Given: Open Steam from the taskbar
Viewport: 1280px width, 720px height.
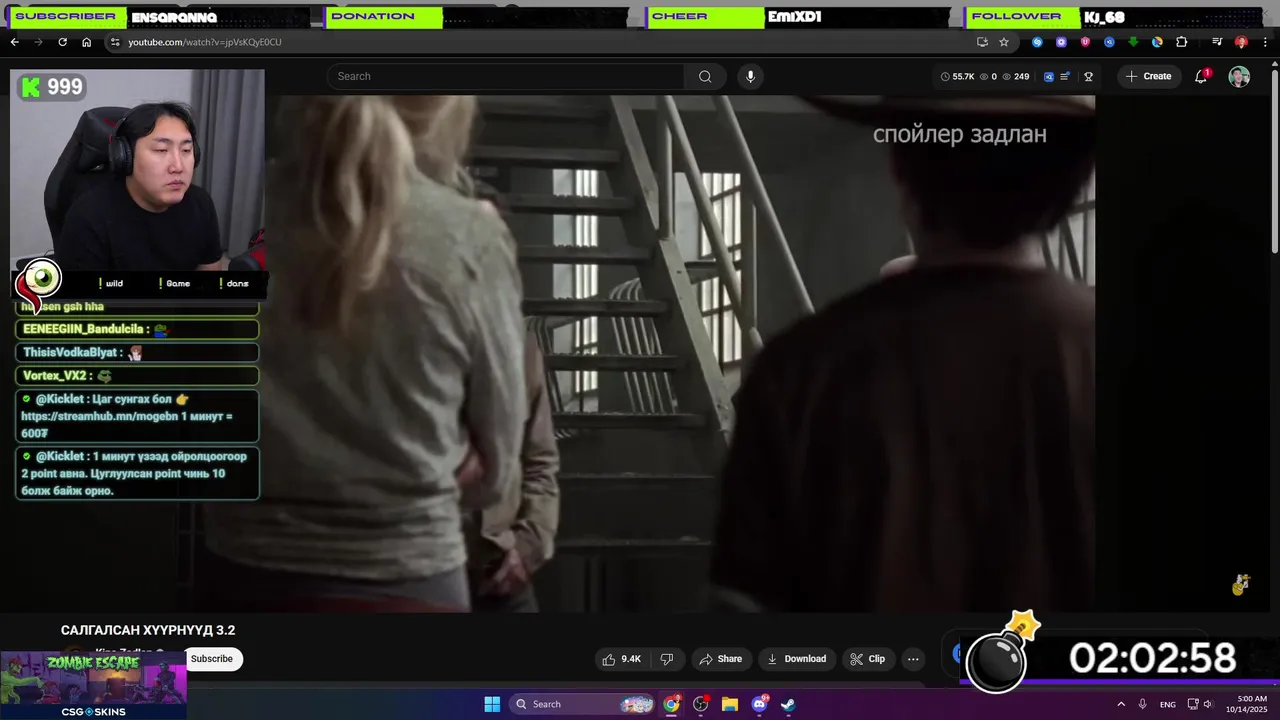Looking at the screenshot, I should pyautogui.click(x=788, y=704).
